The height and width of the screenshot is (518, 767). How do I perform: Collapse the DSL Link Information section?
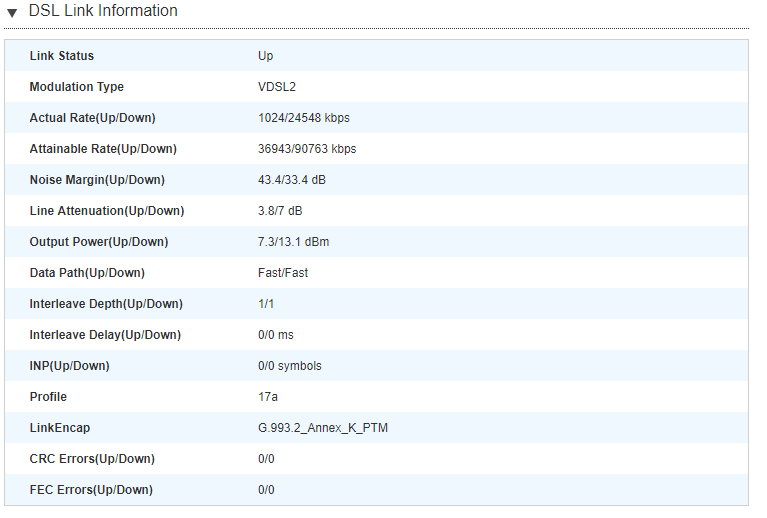tap(12, 12)
